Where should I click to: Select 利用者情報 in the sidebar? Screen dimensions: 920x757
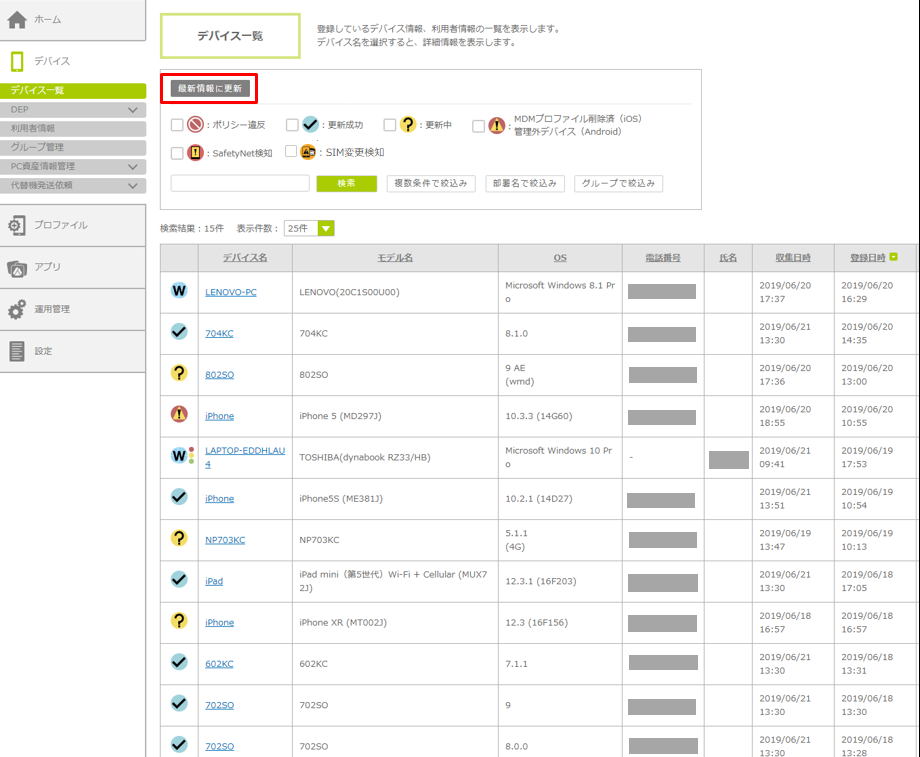pos(33,129)
